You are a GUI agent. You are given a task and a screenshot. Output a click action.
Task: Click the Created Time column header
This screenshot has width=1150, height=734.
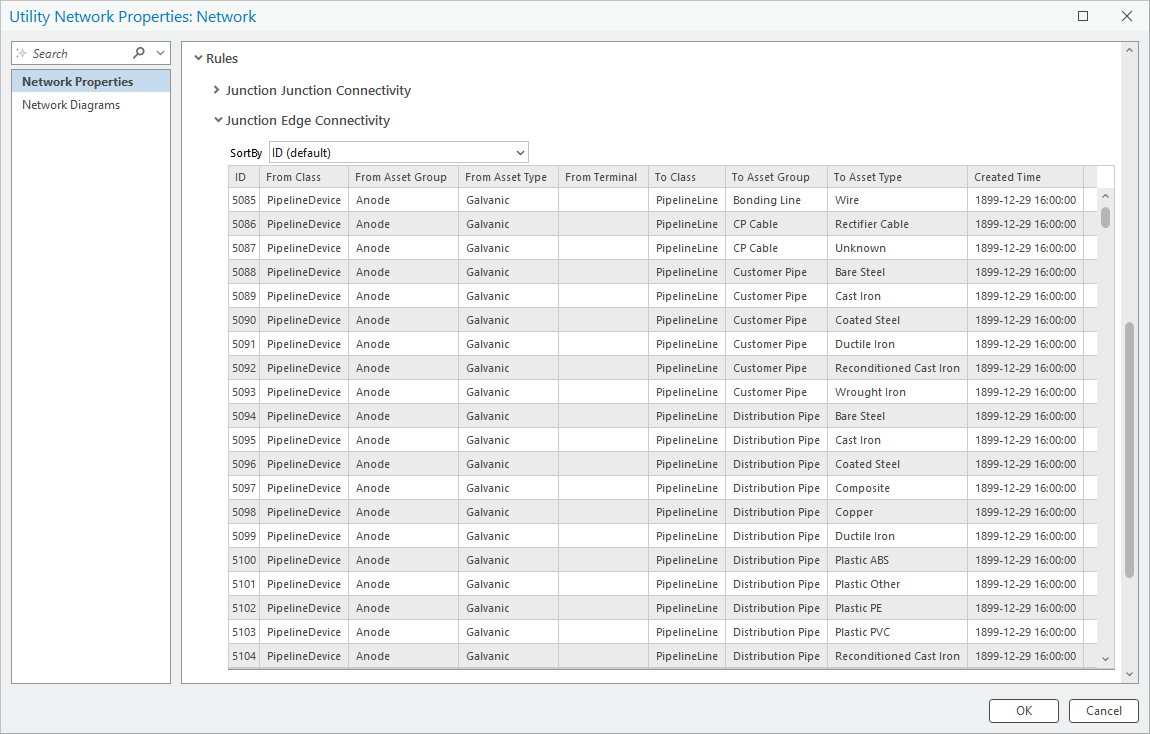click(1008, 177)
